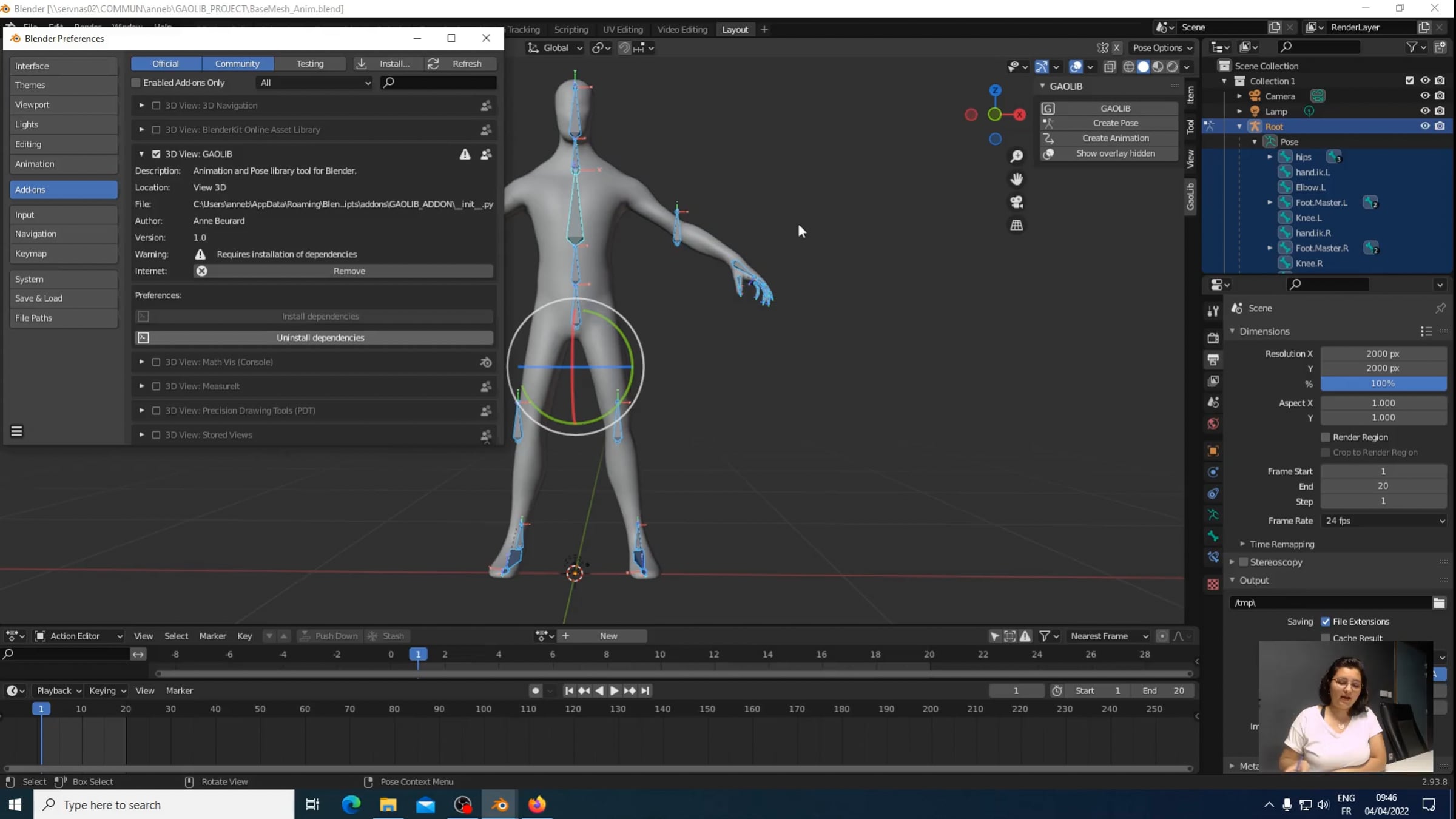Viewport: 1456px width, 819px height.
Task: Select solid viewport shading mode
Action: coord(1143,67)
